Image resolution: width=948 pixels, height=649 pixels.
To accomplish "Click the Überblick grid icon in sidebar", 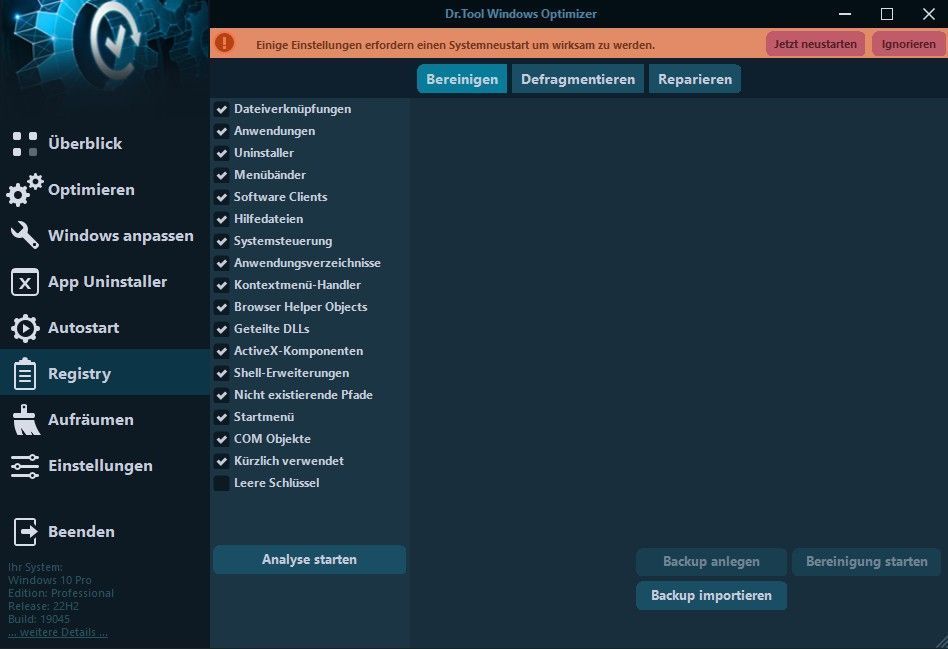I will pos(25,144).
